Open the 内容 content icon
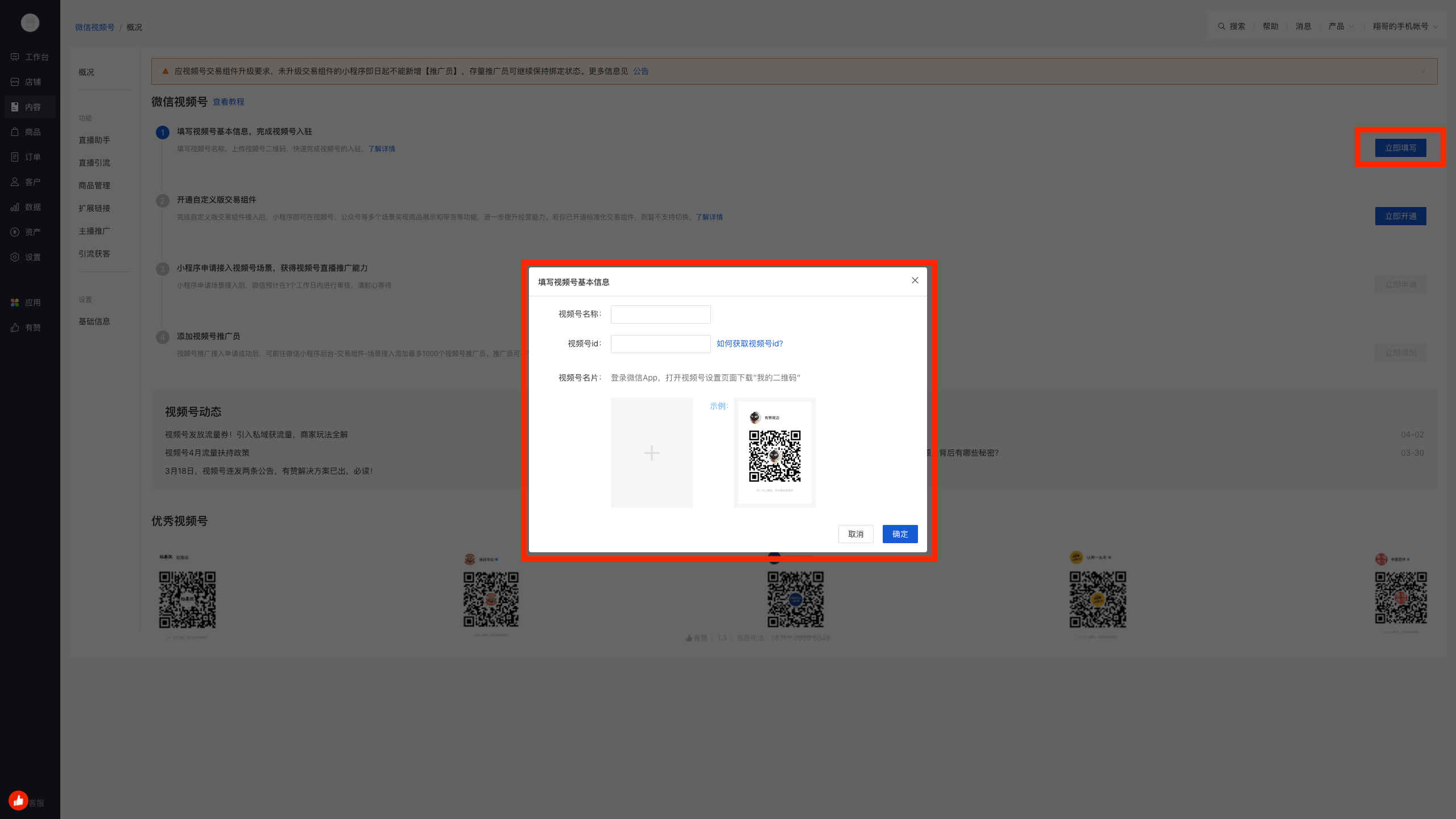The width and height of the screenshot is (1456, 819). click(15, 107)
